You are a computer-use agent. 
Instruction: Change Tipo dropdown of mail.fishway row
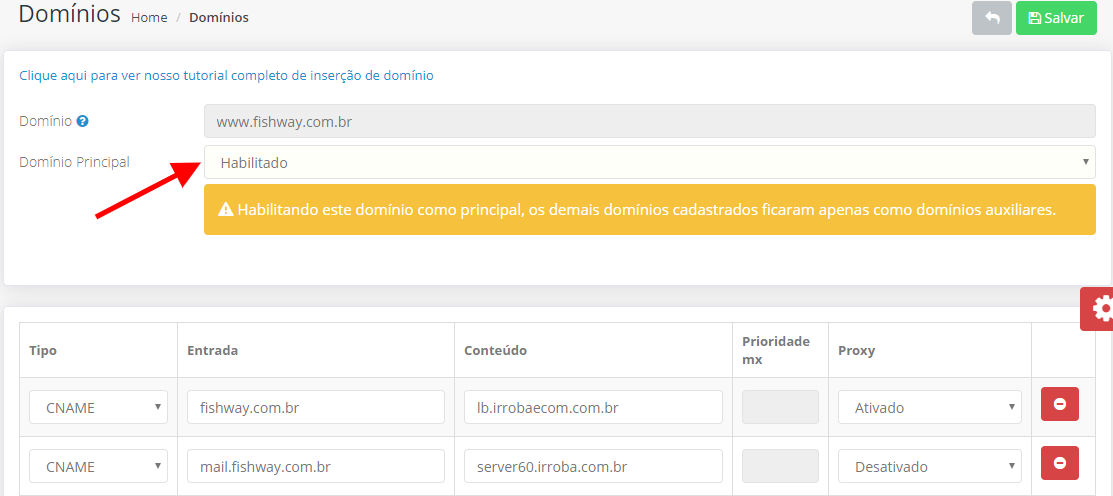point(99,466)
